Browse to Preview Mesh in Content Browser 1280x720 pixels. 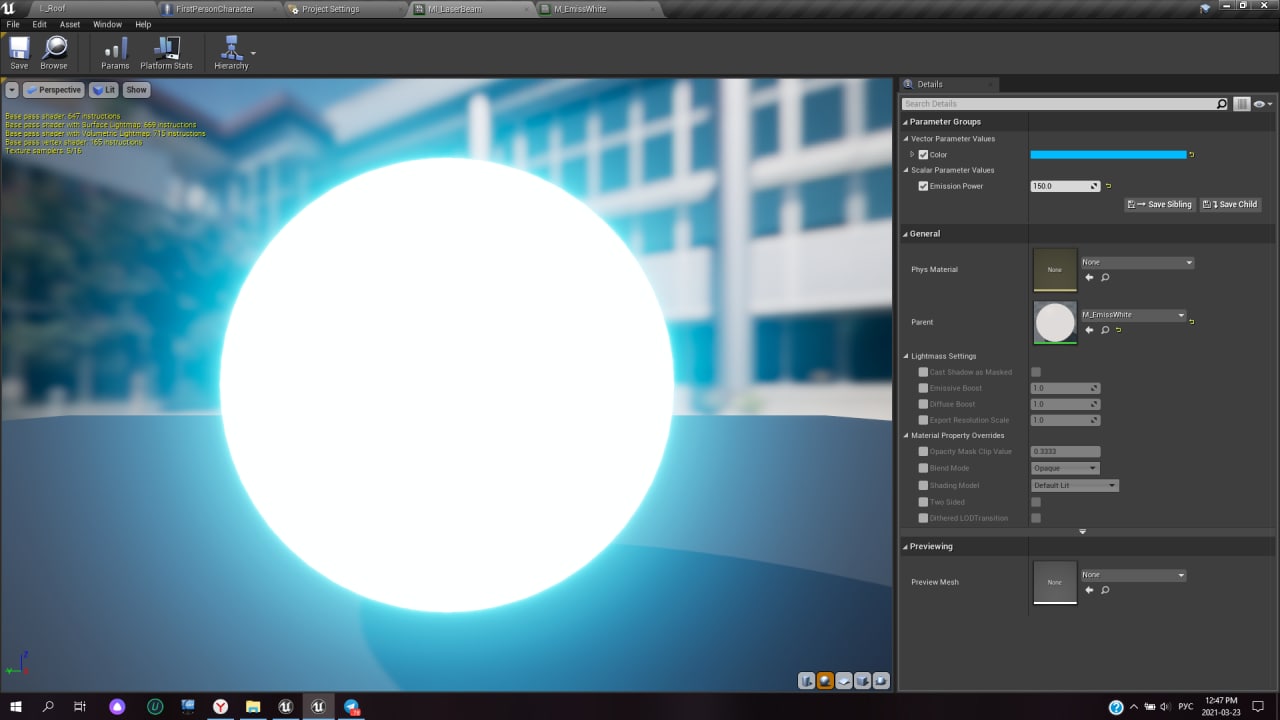point(1105,590)
